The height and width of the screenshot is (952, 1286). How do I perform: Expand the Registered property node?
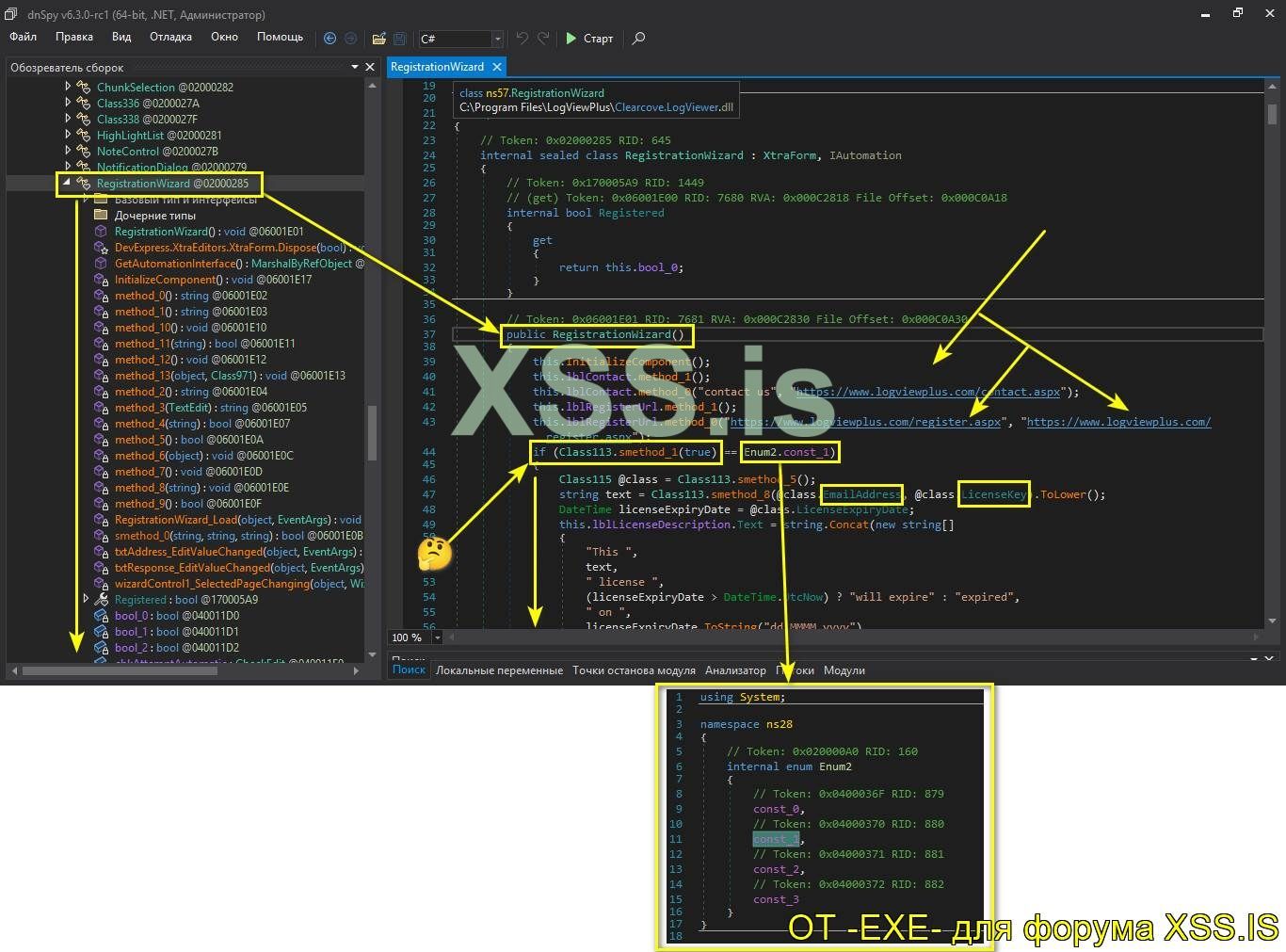[x=86, y=599]
